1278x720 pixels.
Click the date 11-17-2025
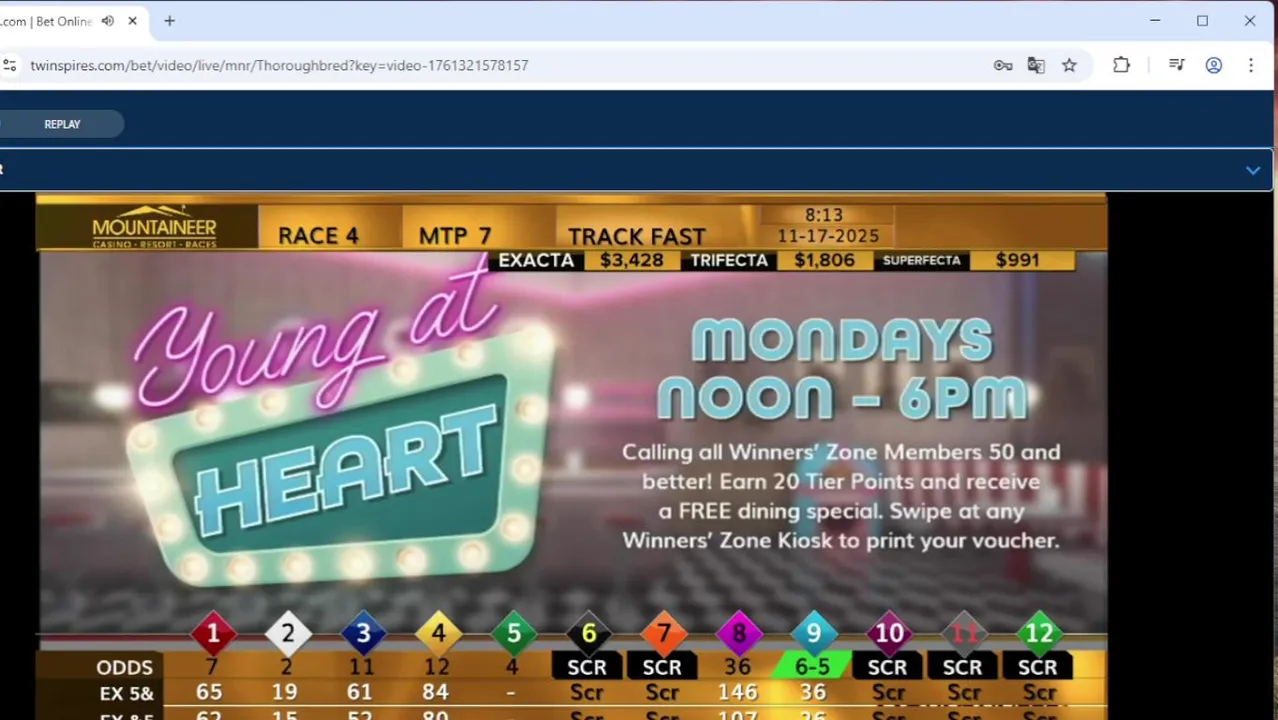pyautogui.click(x=829, y=236)
